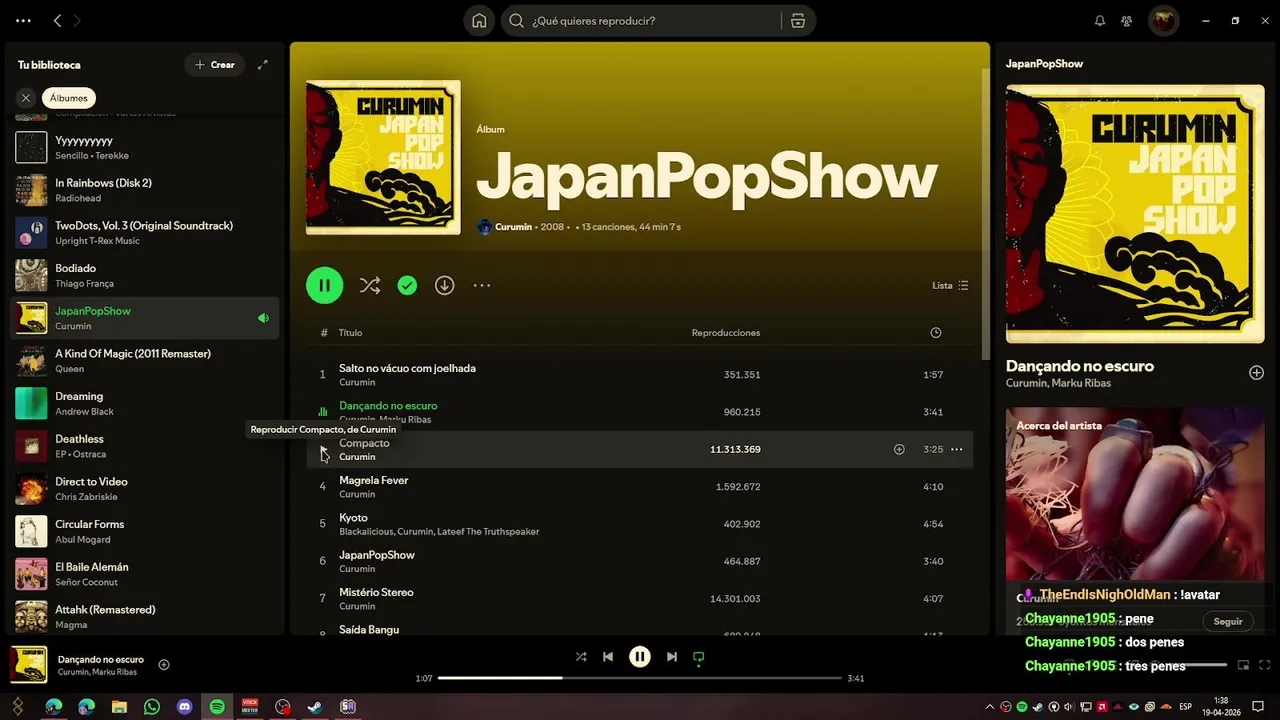Add Dançando no escuro from the side panel plus

click(1256, 373)
